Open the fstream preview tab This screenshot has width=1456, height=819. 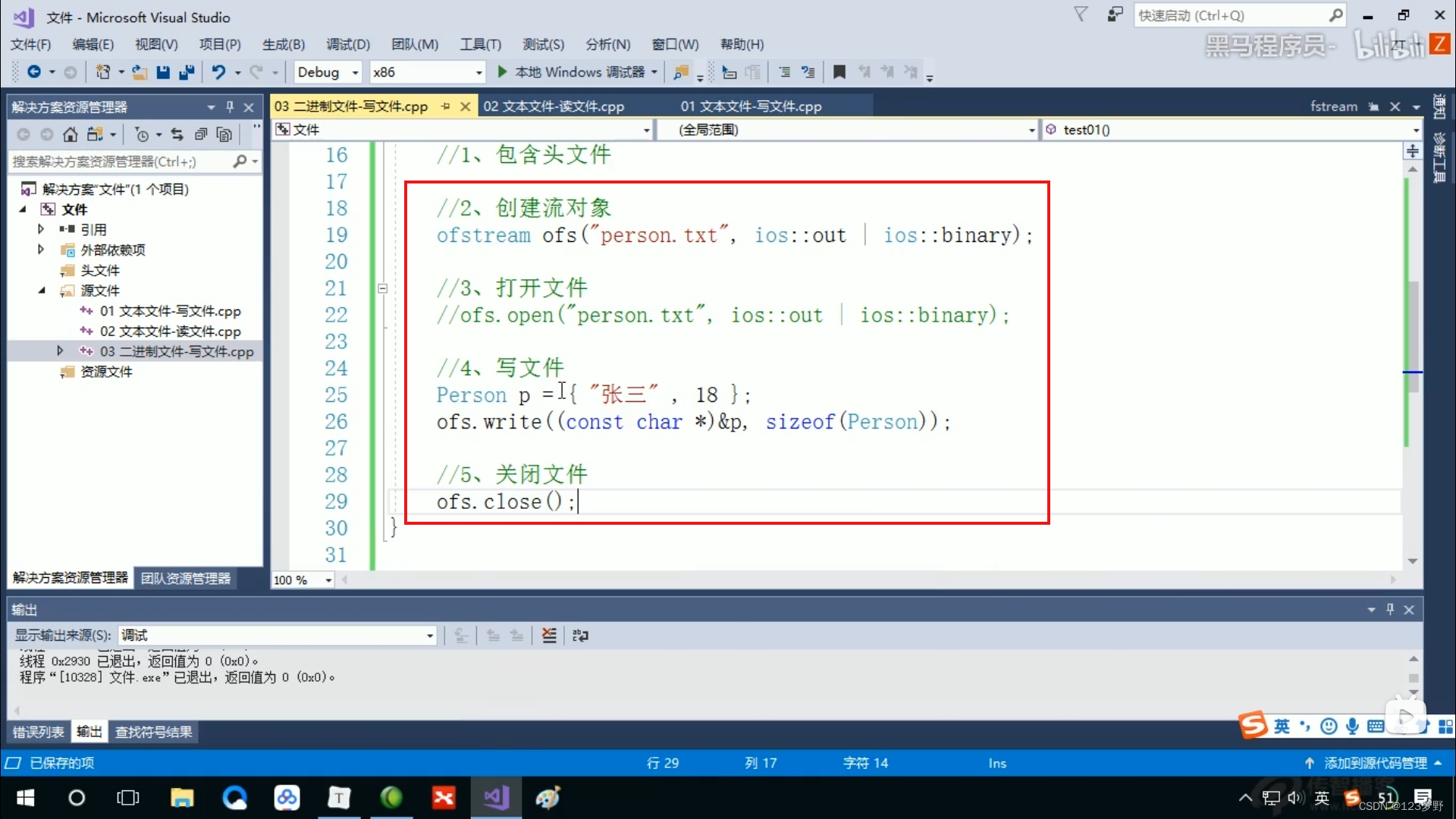click(x=1333, y=107)
